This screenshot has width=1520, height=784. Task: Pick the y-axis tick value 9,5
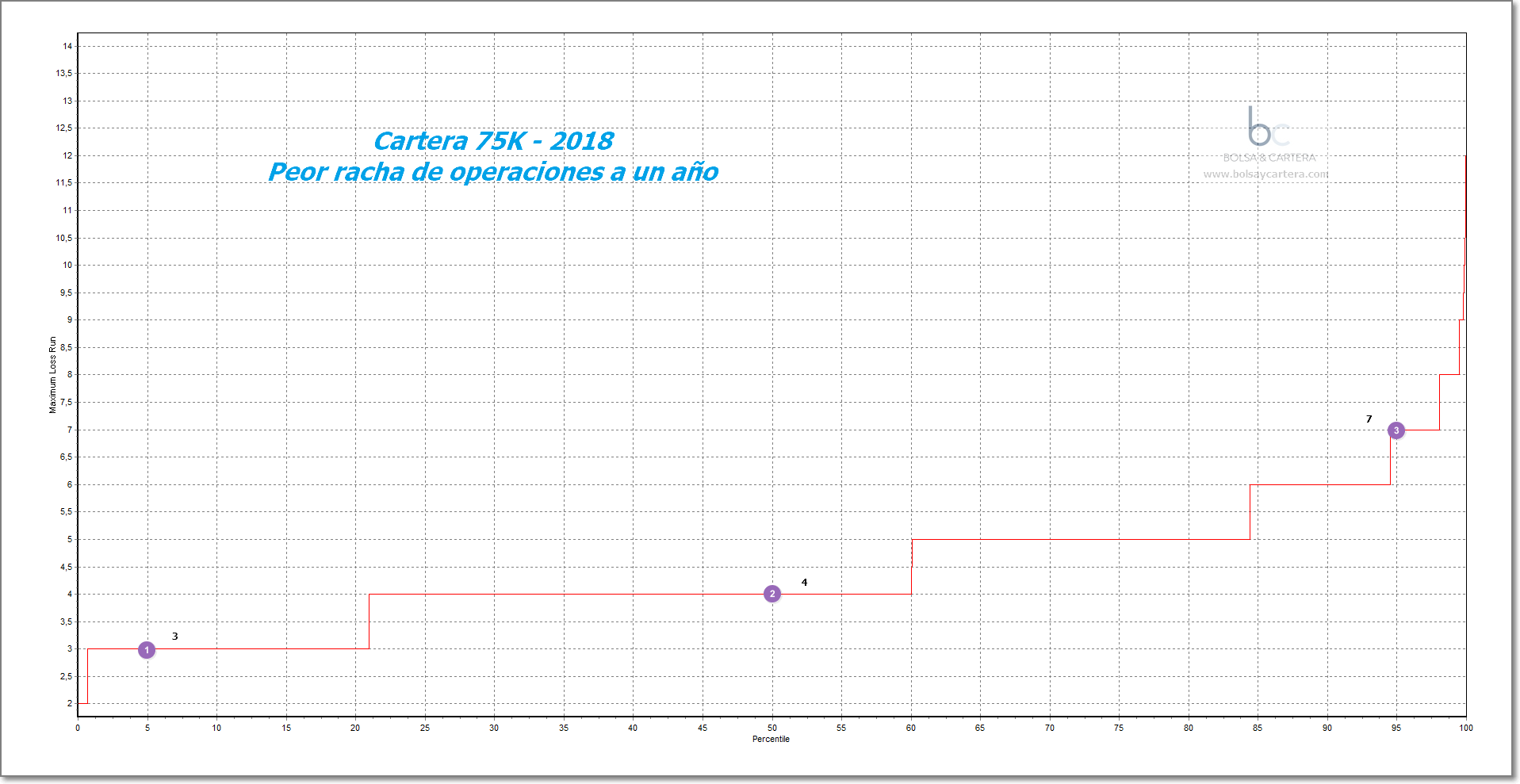pyautogui.click(x=66, y=293)
